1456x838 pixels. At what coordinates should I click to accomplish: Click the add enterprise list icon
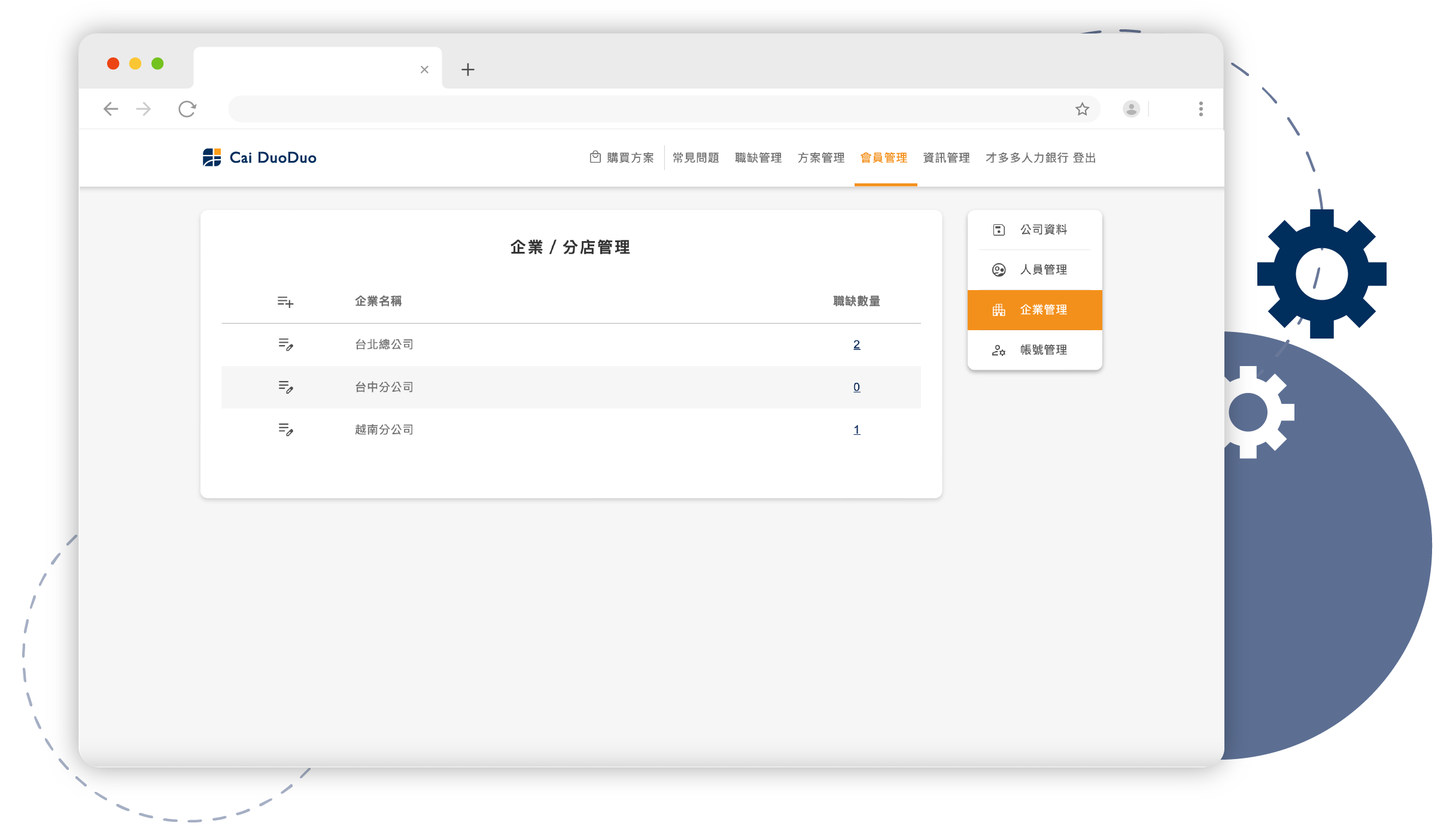(285, 302)
